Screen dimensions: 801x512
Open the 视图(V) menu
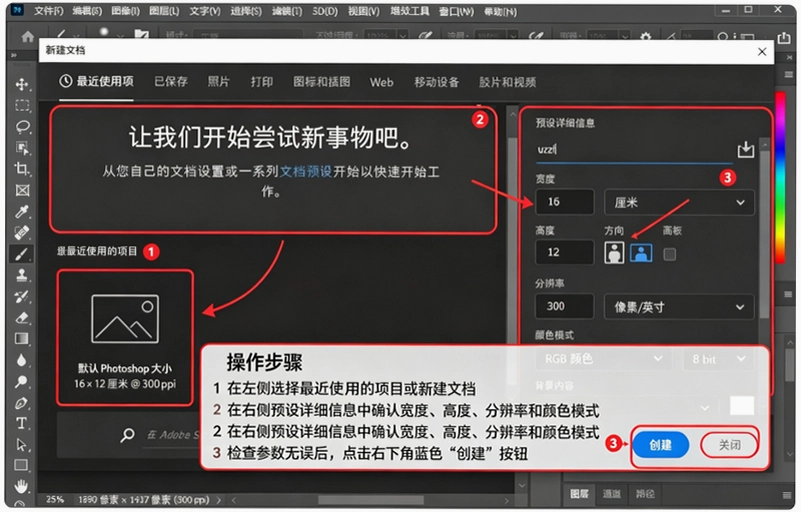click(363, 11)
